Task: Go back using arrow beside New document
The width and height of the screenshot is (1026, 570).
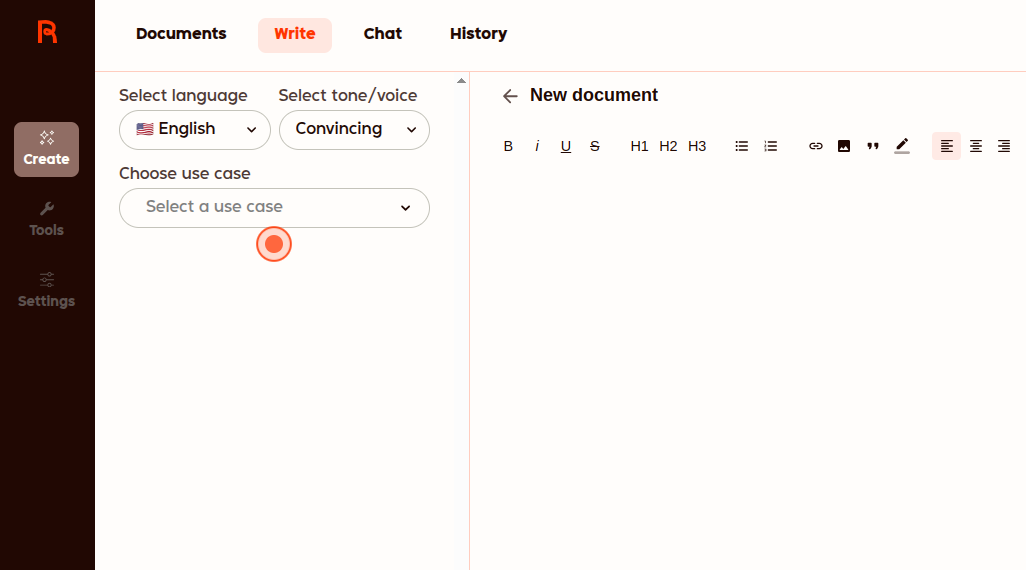Action: point(510,96)
